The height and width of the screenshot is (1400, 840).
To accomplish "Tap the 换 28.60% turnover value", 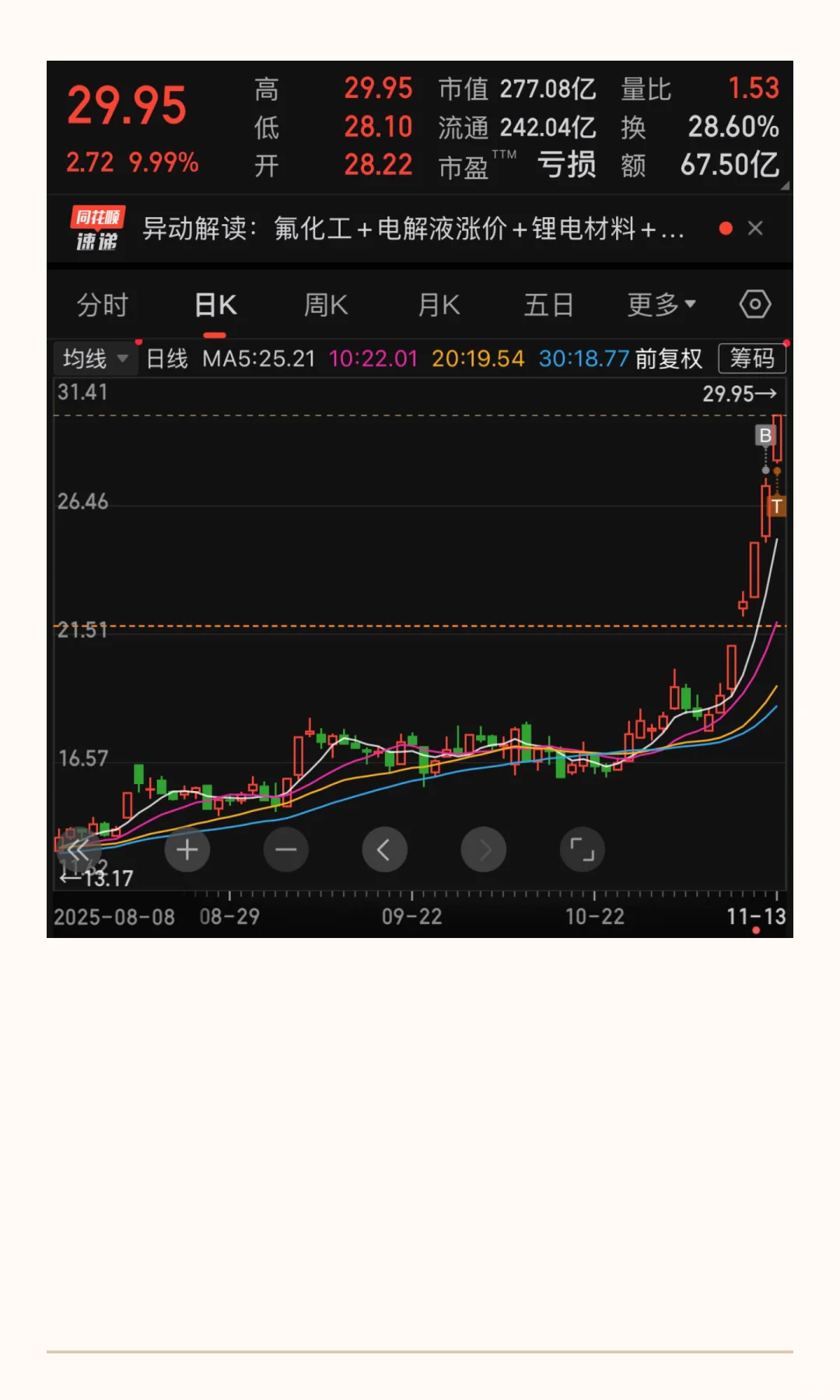I will [700, 128].
